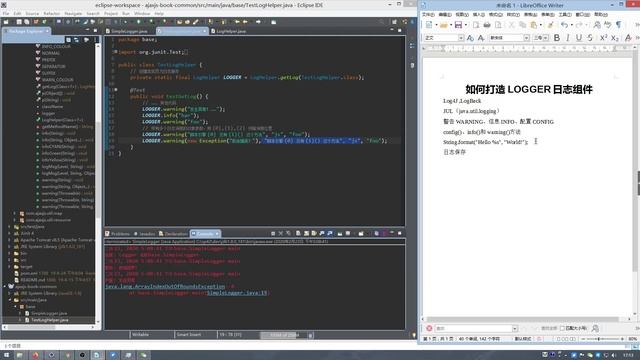Toggle Underline in LibreOffice Writer toolbar
This screenshot has width=640, height=360.
coord(579,38)
